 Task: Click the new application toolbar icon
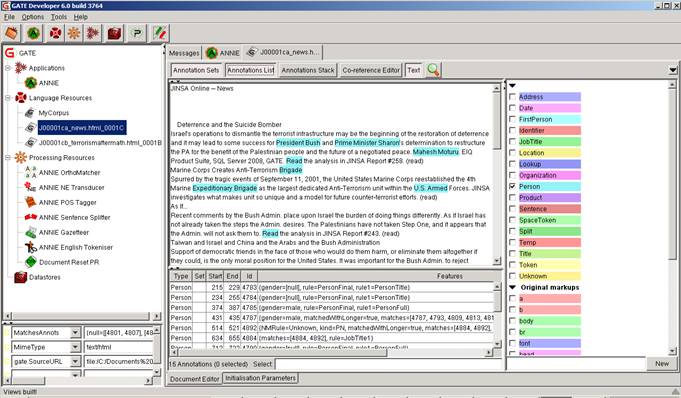[93, 33]
